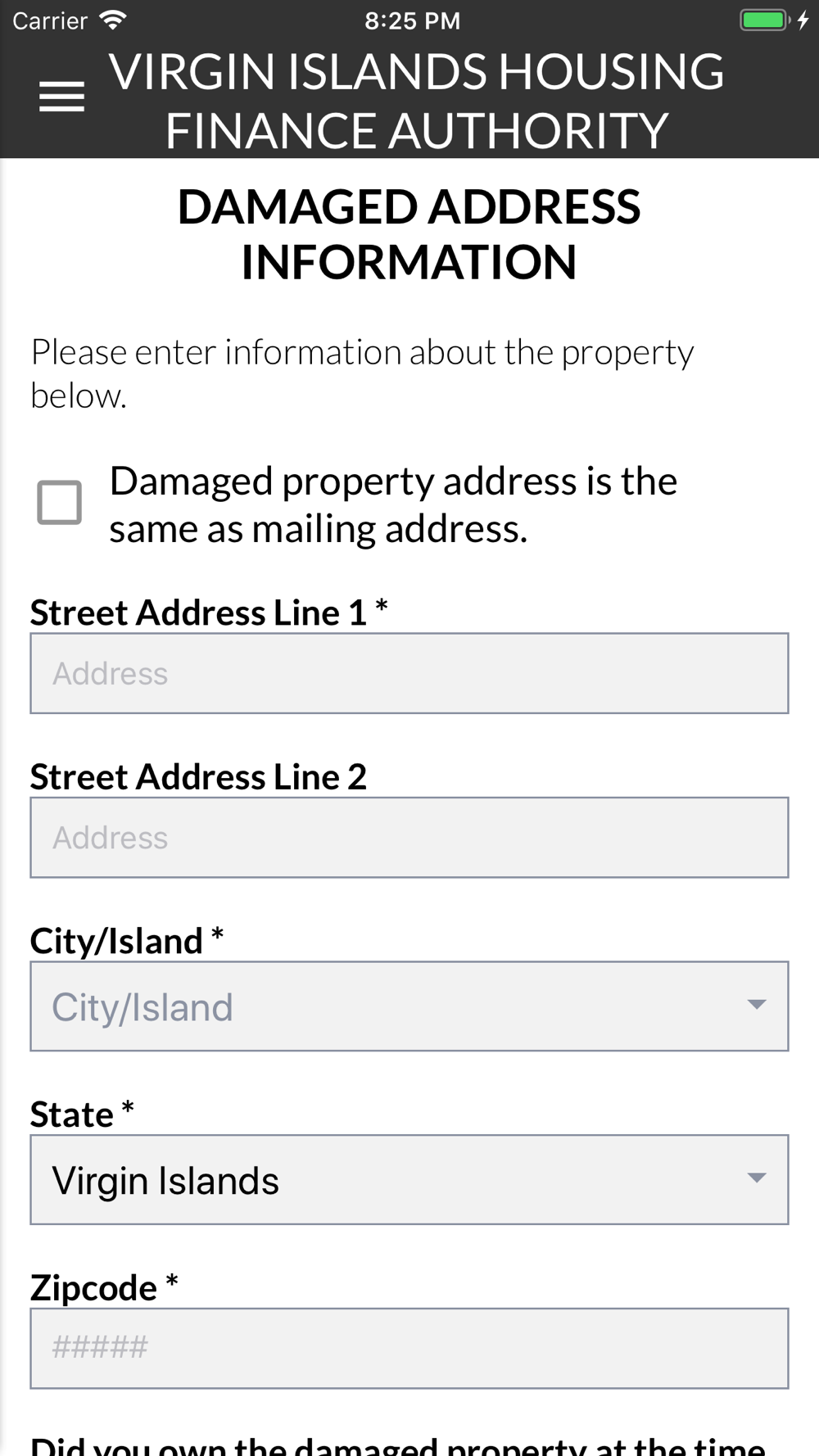The width and height of the screenshot is (819, 1456).
Task: Tap the Virgin Islands Housing Finance Authority title
Action: click(417, 101)
